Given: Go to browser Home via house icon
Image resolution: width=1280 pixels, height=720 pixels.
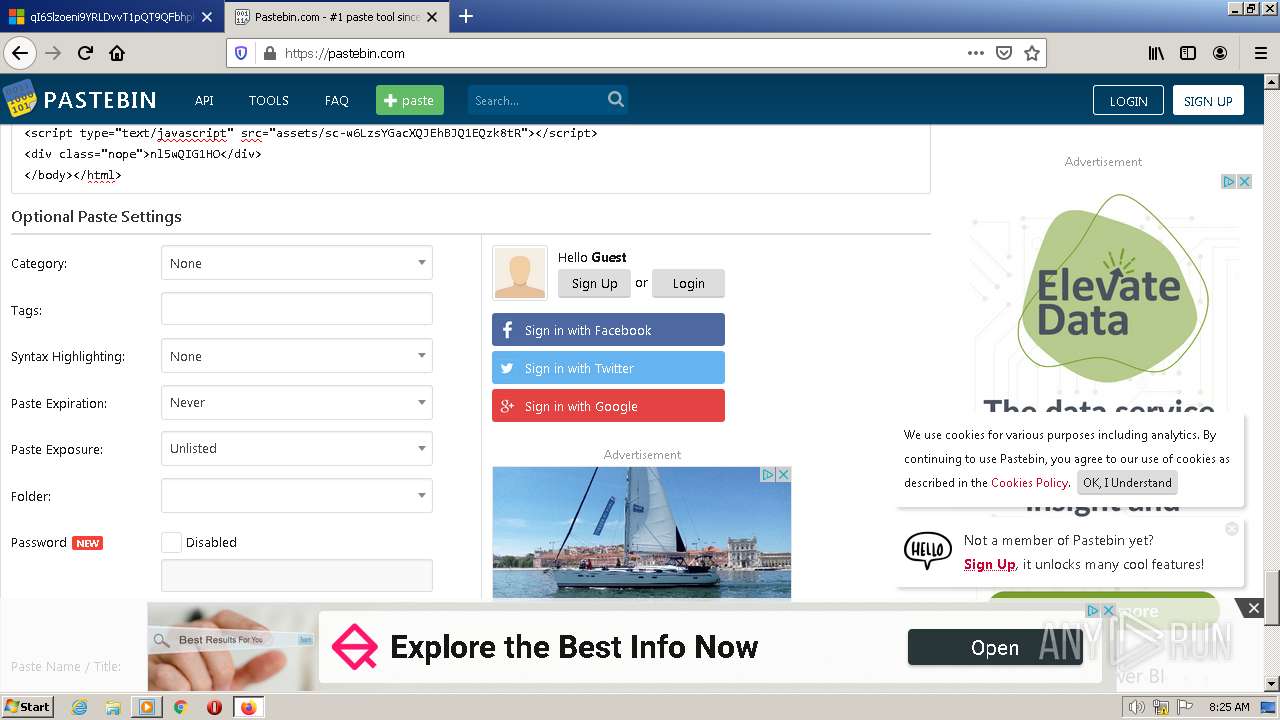Looking at the screenshot, I should tap(117, 53).
